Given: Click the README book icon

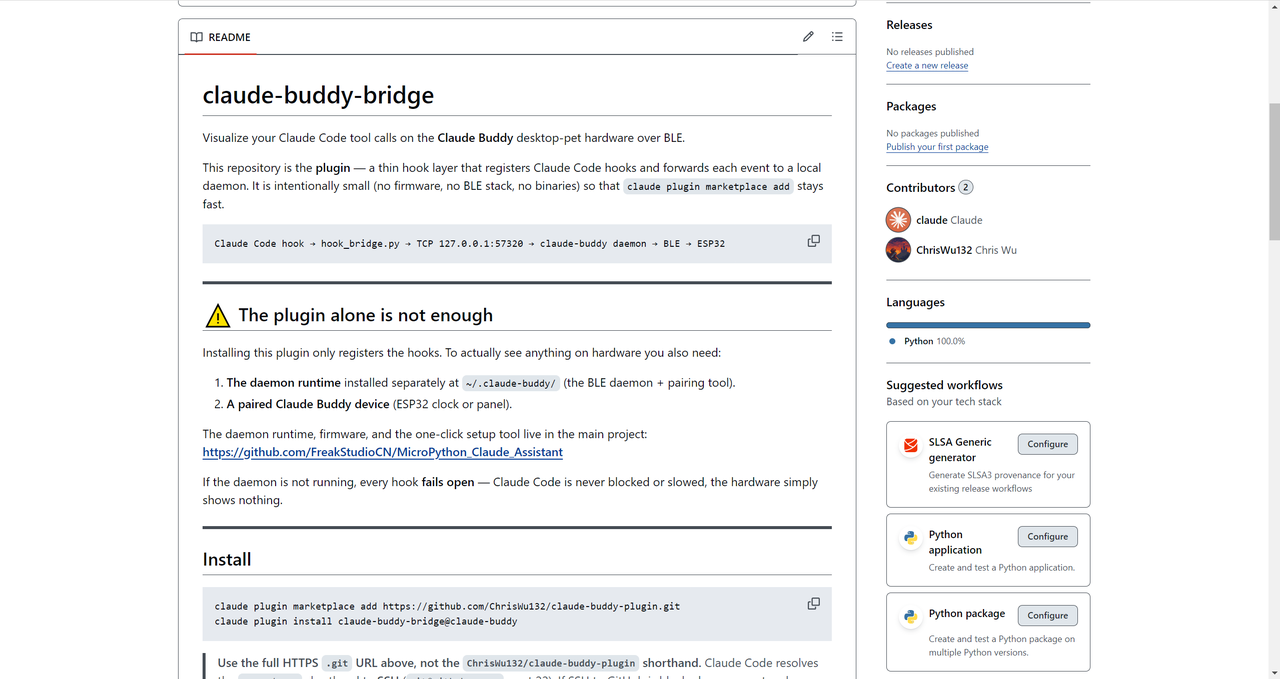Looking at the screenshot, I should tap(197, 37).
